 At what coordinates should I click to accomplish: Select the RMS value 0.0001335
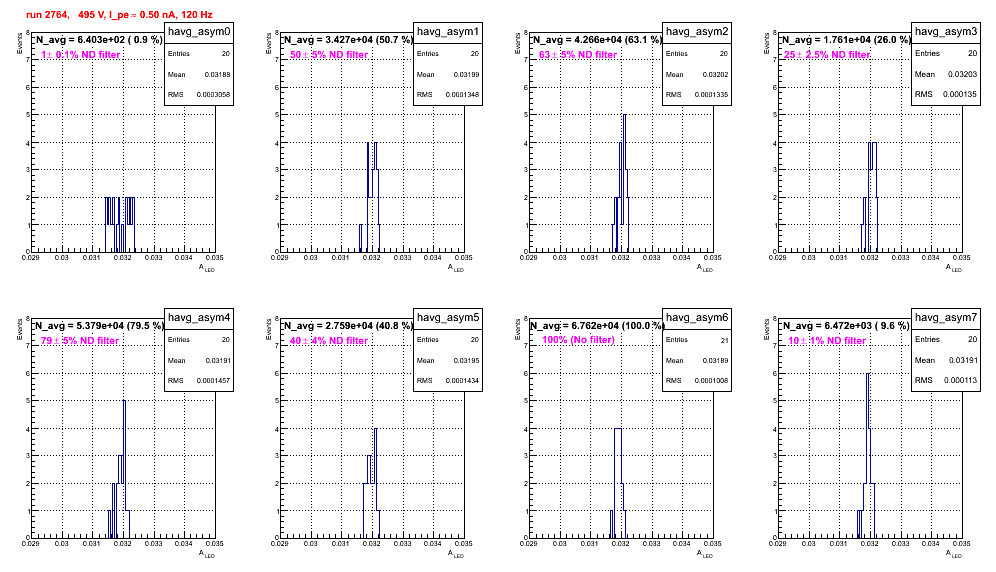[711, 95]
